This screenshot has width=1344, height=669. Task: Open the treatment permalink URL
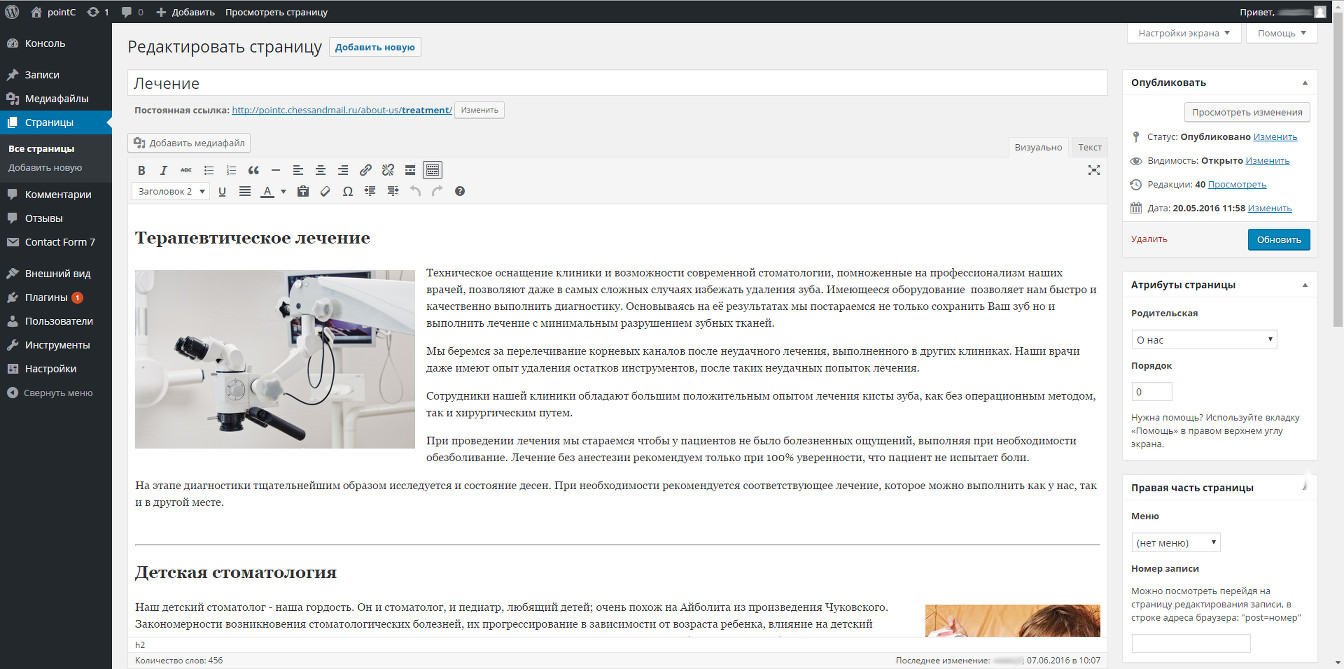pos(342,110)
